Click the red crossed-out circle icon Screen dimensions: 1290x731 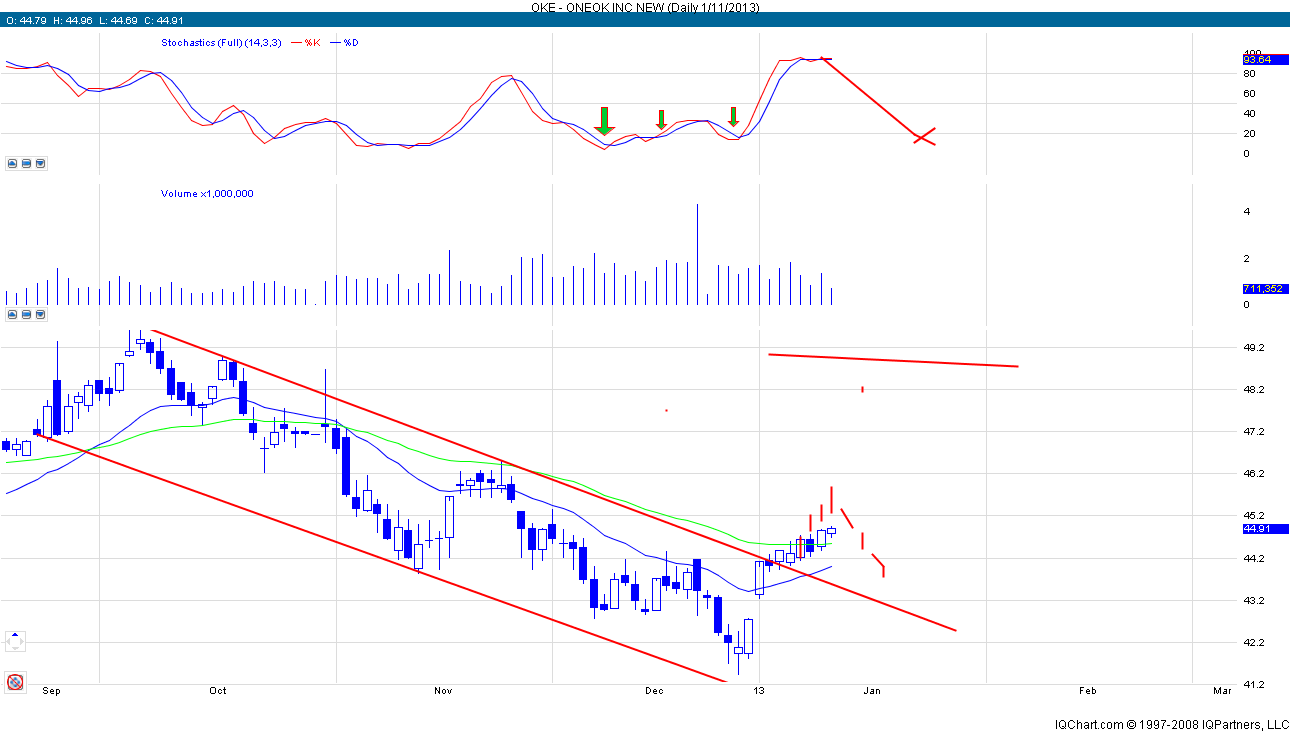tap(15, 682)
